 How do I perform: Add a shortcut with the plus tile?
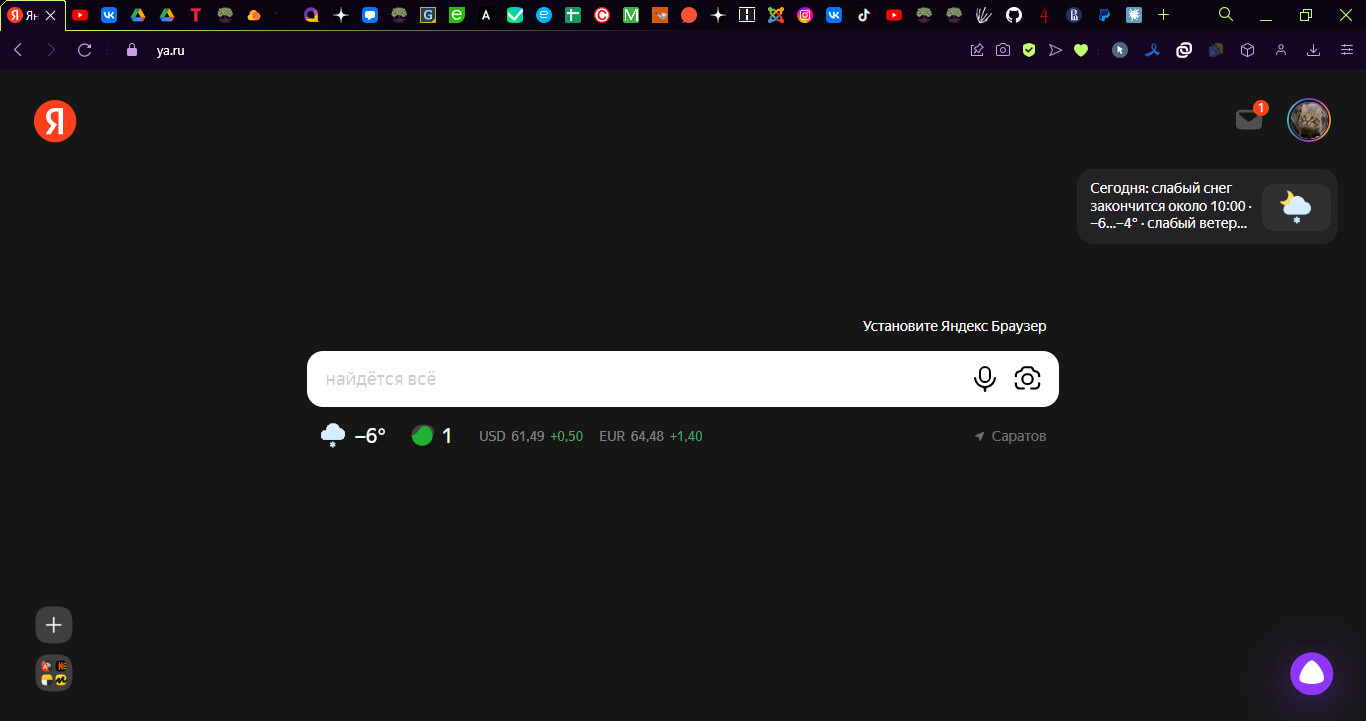(x=54, y=625)
